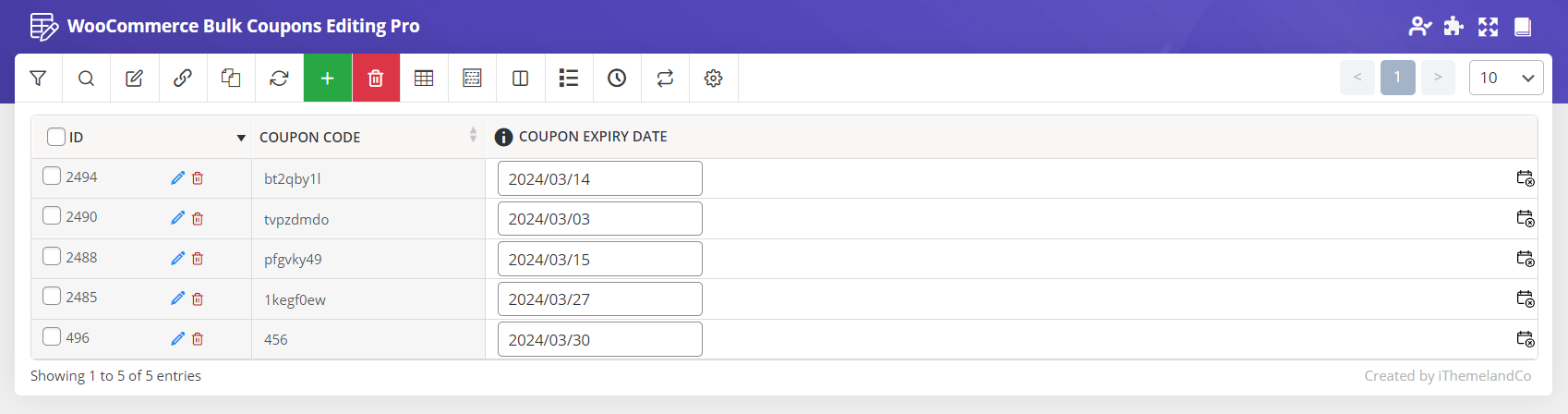This screenshot has height=414, width=1568.
Task: Select the checkbox for coupon 2488
Action: [x=52, y=256]
